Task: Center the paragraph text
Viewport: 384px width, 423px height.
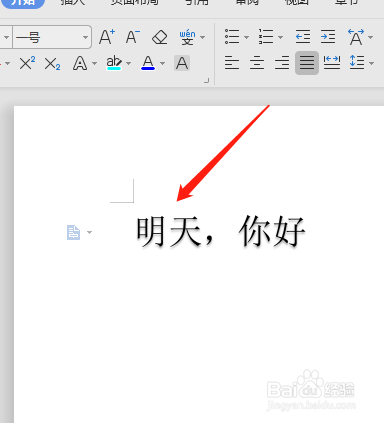Action: [x=257, y=63]
